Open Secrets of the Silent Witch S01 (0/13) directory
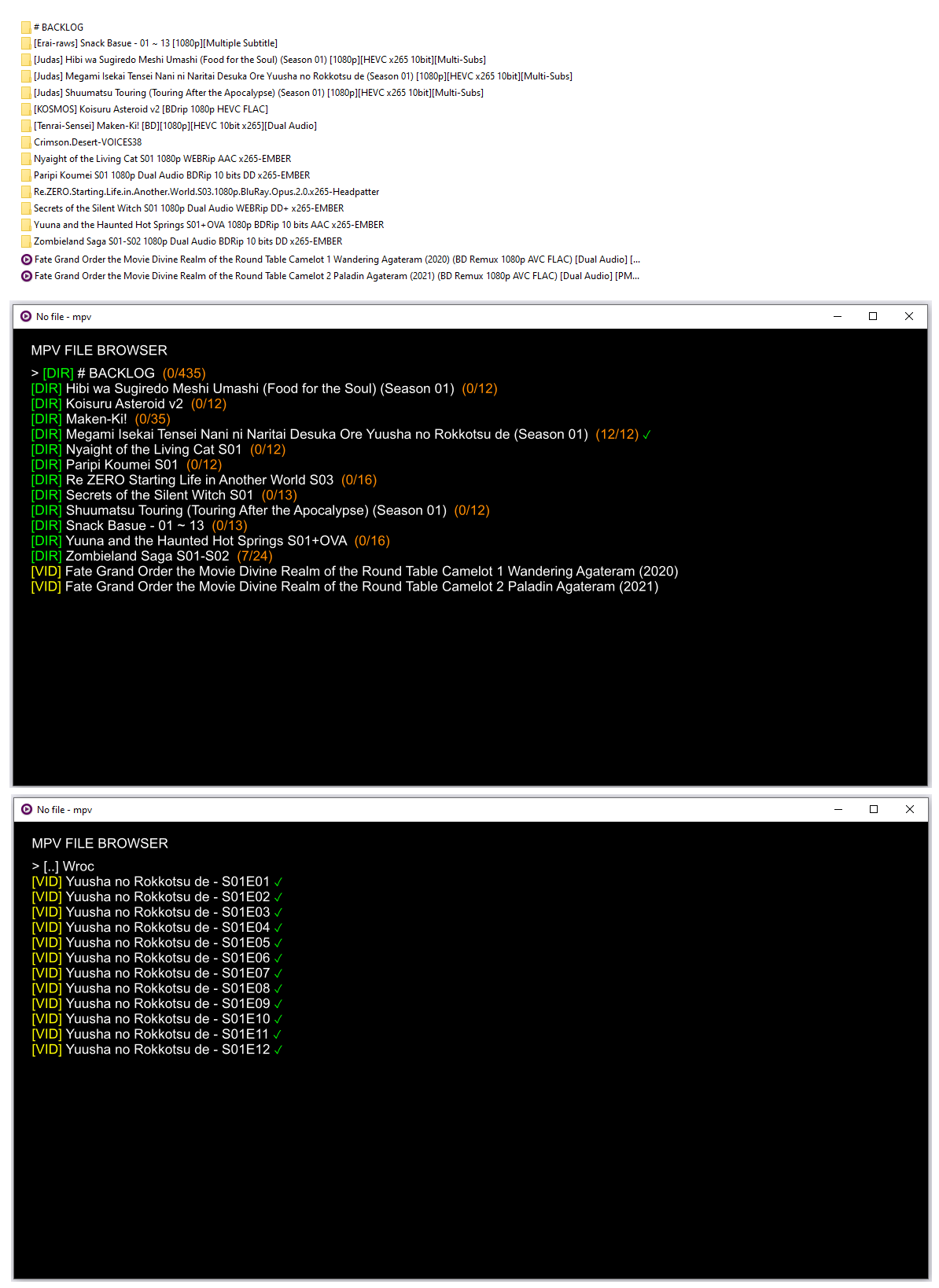This screenshot has width=939, height=1288. click(164, 495)
